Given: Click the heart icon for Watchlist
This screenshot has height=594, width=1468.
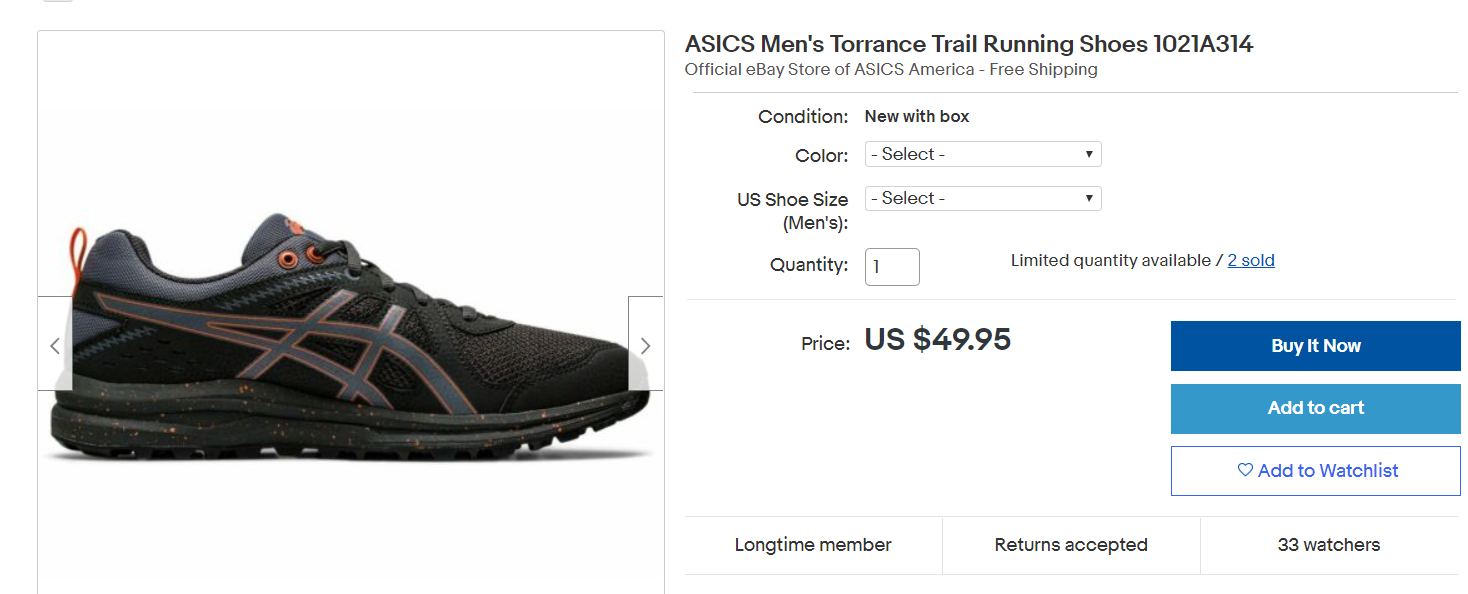Looking at the screenshot, I should click(1245, 470).
